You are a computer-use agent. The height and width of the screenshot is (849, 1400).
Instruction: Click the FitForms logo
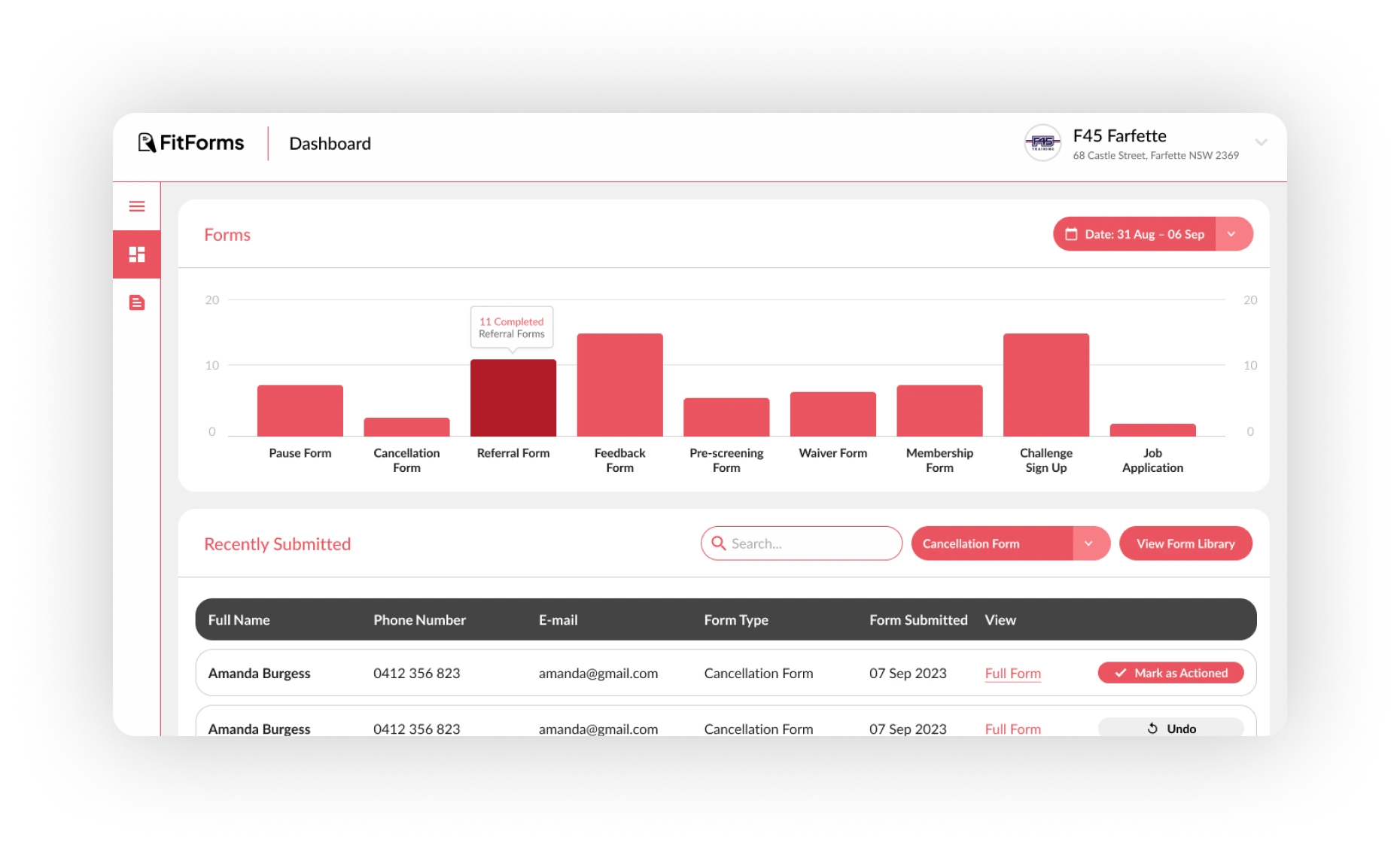pos(191,143)
